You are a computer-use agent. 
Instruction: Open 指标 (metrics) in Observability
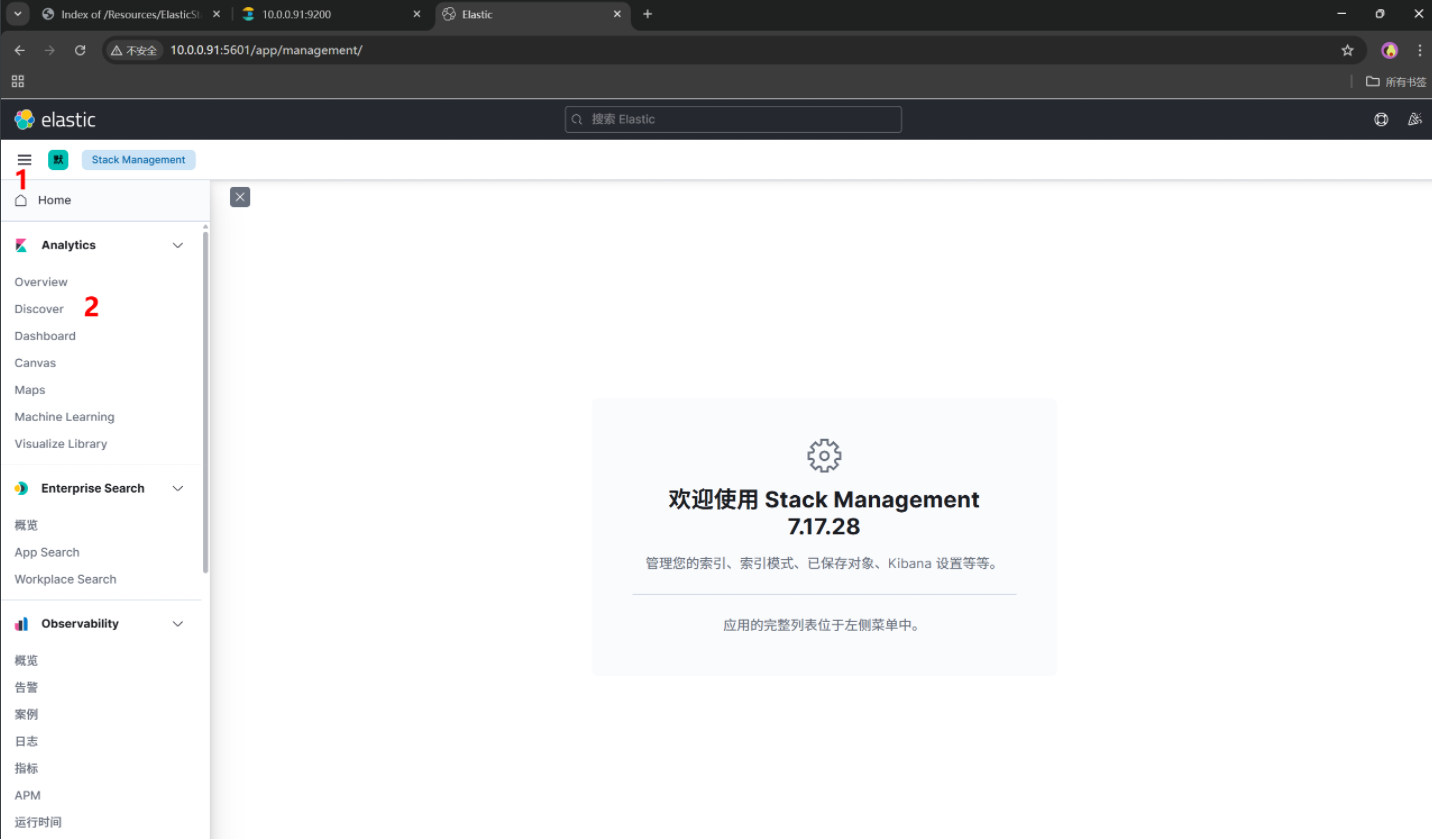pyautogui.click(x=26, y=768)
